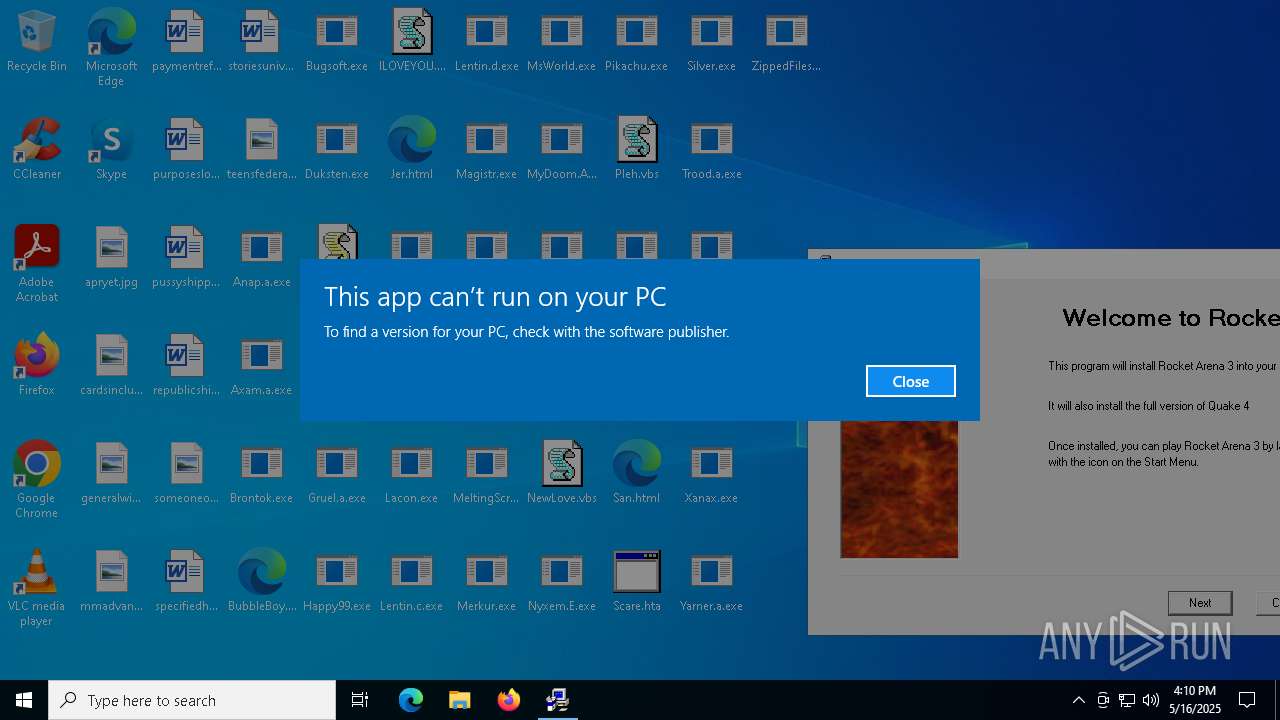This screenshot has height=720, width=1280.
Task: Select Firefox desktop shortcut
Action: tap(37, 366)
